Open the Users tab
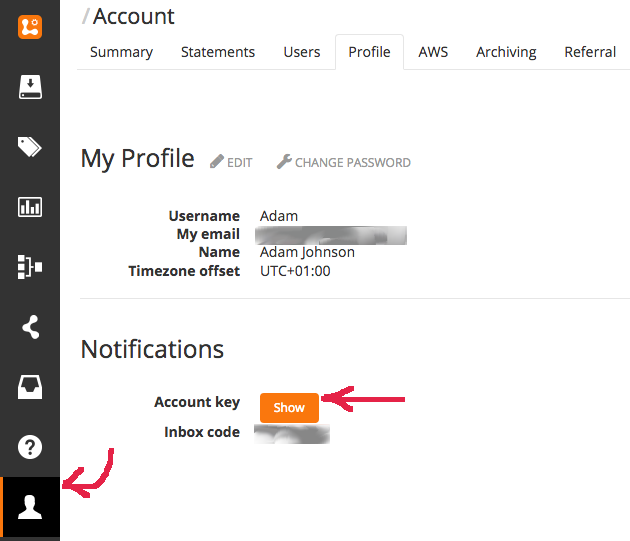630x541 pixels. 302,52
